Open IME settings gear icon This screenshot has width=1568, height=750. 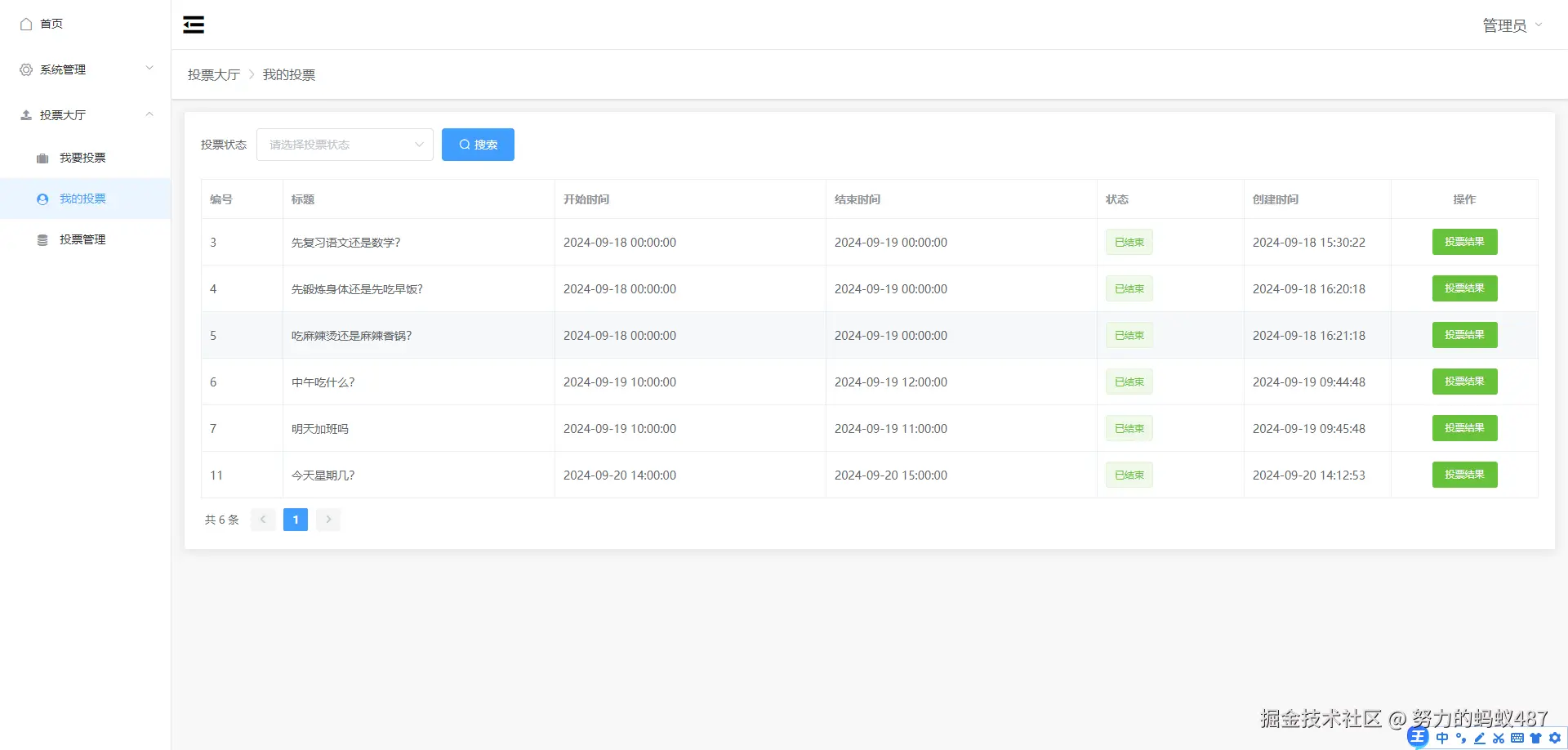[1555, 738]
